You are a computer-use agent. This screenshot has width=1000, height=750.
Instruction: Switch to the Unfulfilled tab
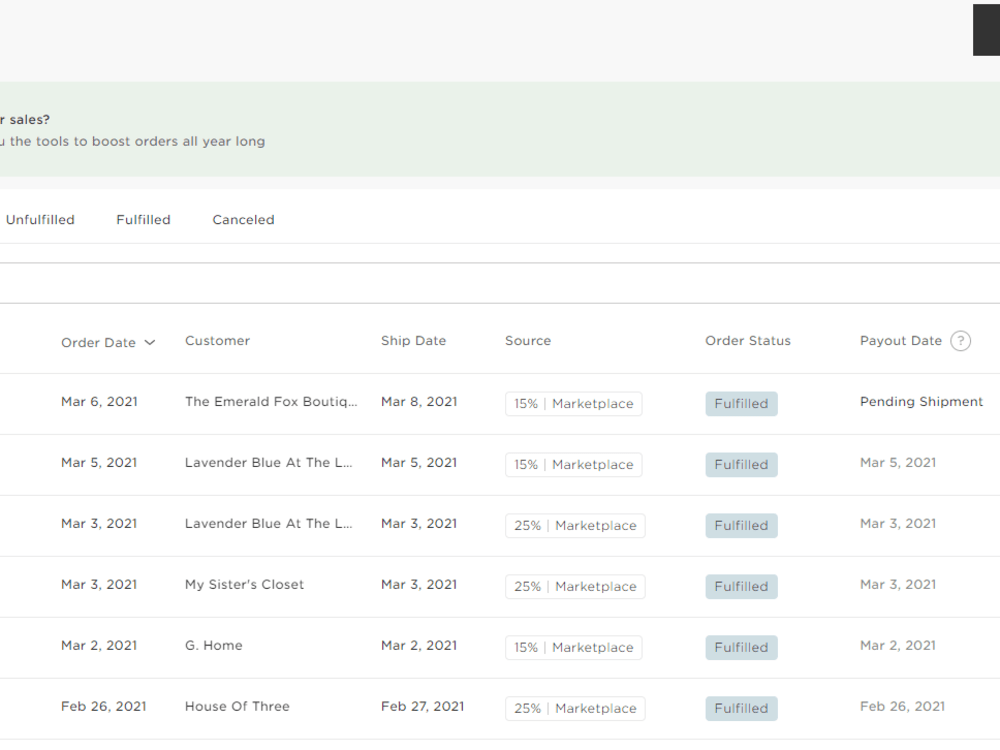click(40, 220)
